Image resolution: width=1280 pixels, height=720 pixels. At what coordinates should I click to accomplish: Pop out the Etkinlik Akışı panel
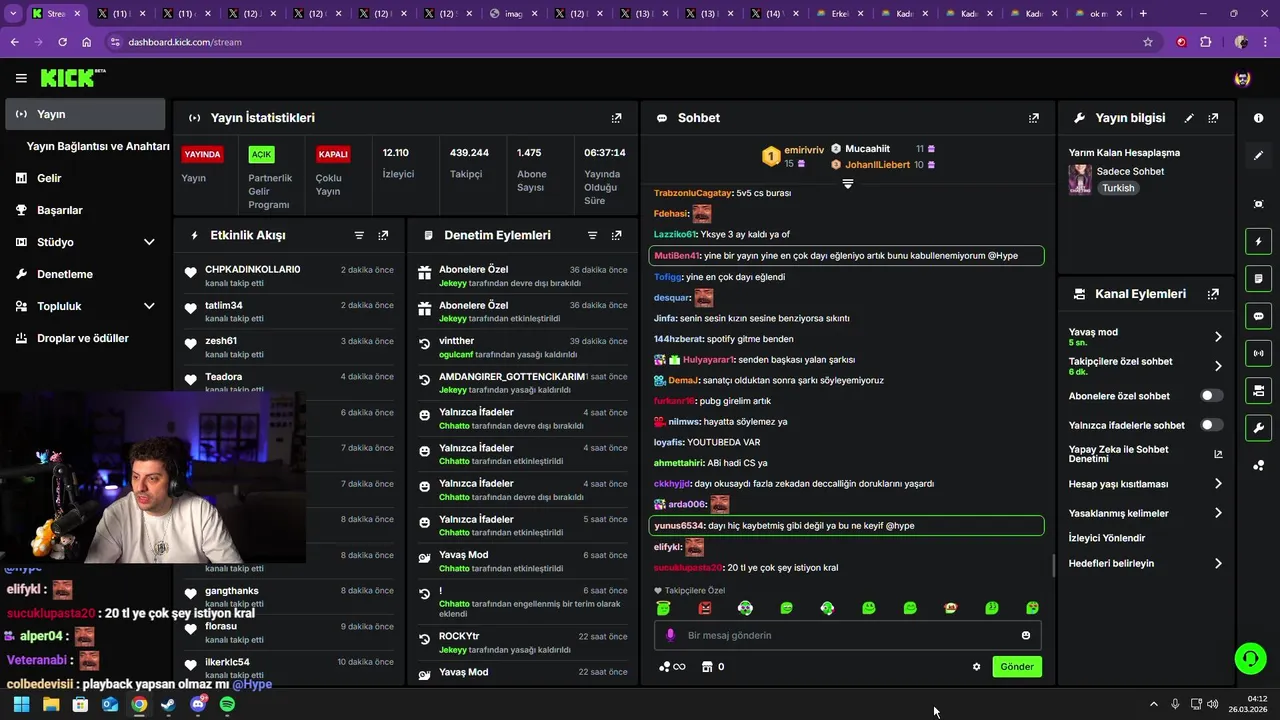[383, 235]
